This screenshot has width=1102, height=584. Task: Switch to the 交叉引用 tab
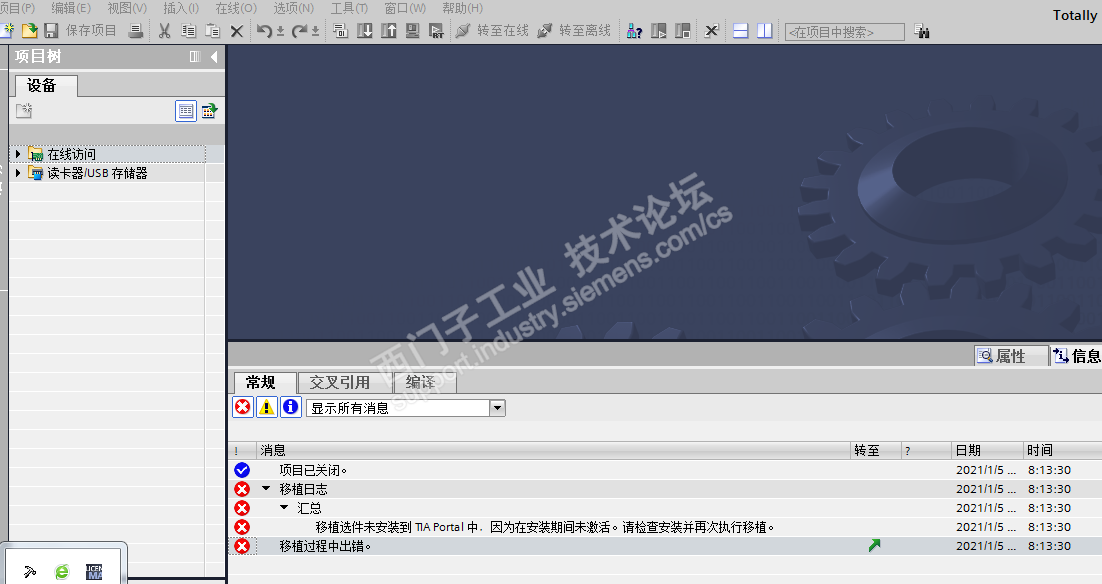[344, 382]
